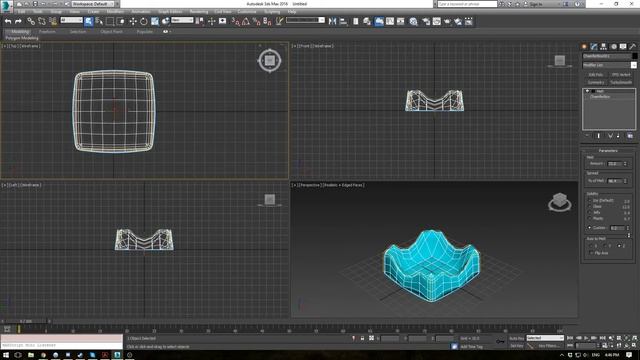
Task: Activate Select and Scale tool
Action: click(155, 21)
